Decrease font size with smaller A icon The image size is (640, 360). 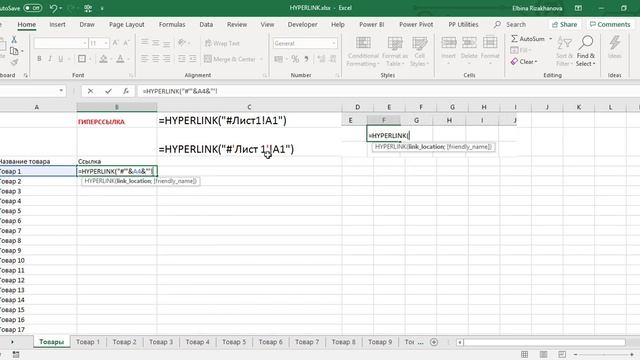tap(126, 43)
